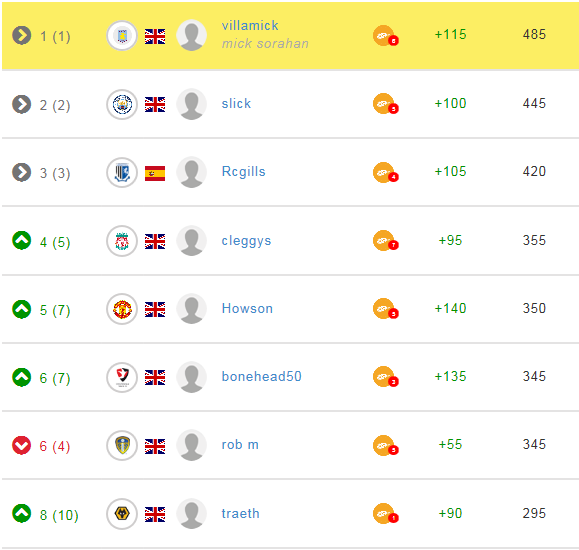The height and width of the screenshot is (550, 579).
Task: Click the red down arrow in rob m's row
Action: click(21, 445)
